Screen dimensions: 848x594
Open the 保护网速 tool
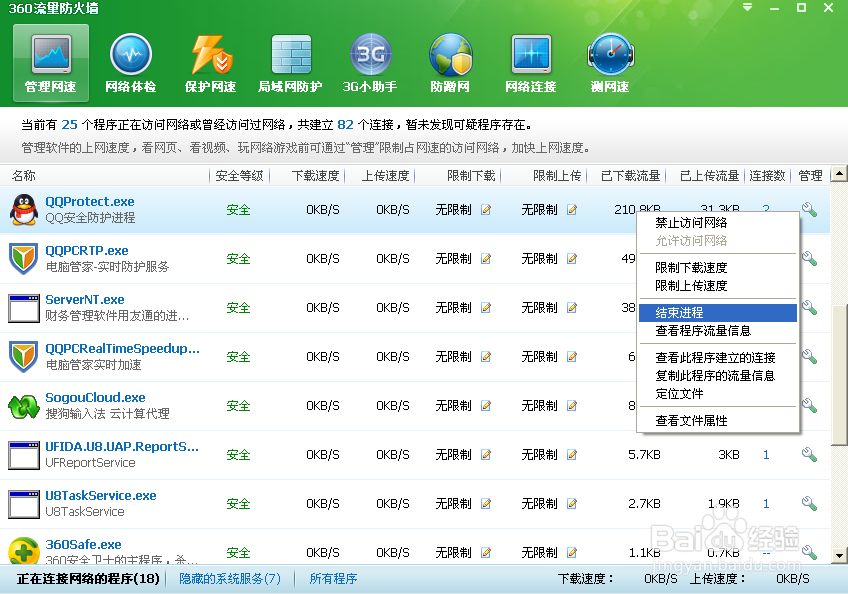210,63
